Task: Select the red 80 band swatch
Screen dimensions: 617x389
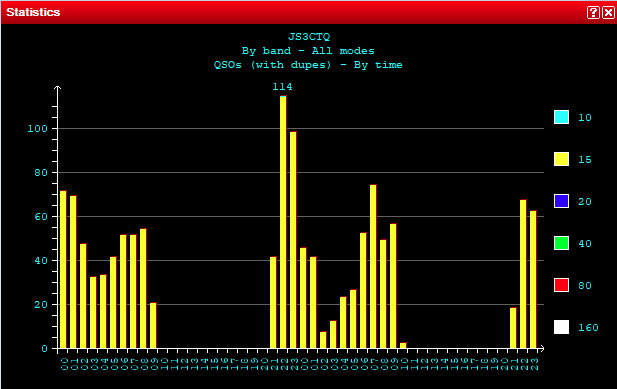Action: tap(561, 285)
